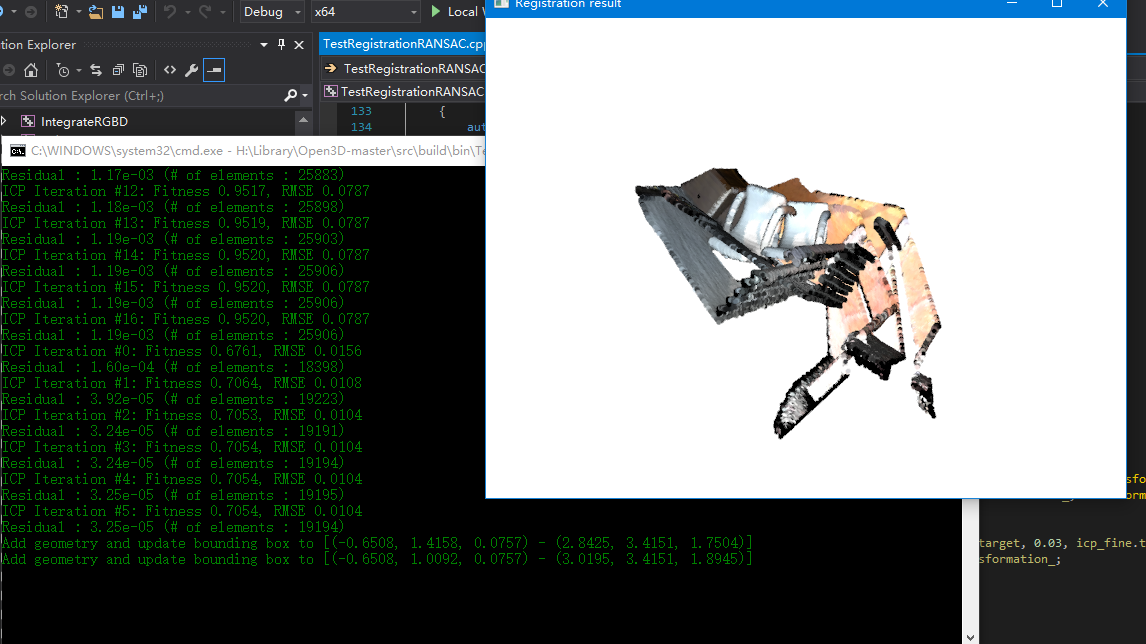Expand the IntegrateRGBD project node

point(5,119)
